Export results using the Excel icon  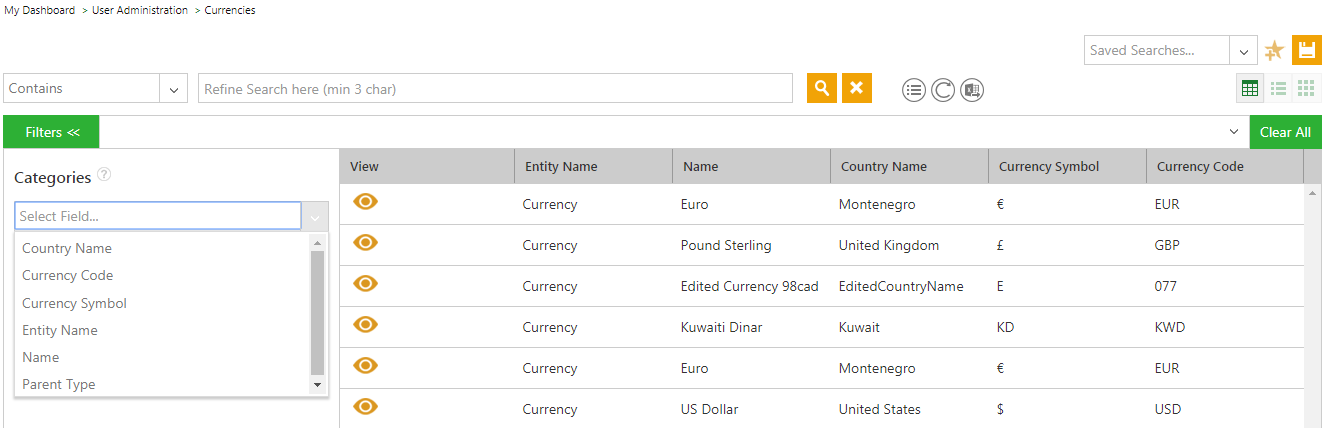[x=972, y=90]
